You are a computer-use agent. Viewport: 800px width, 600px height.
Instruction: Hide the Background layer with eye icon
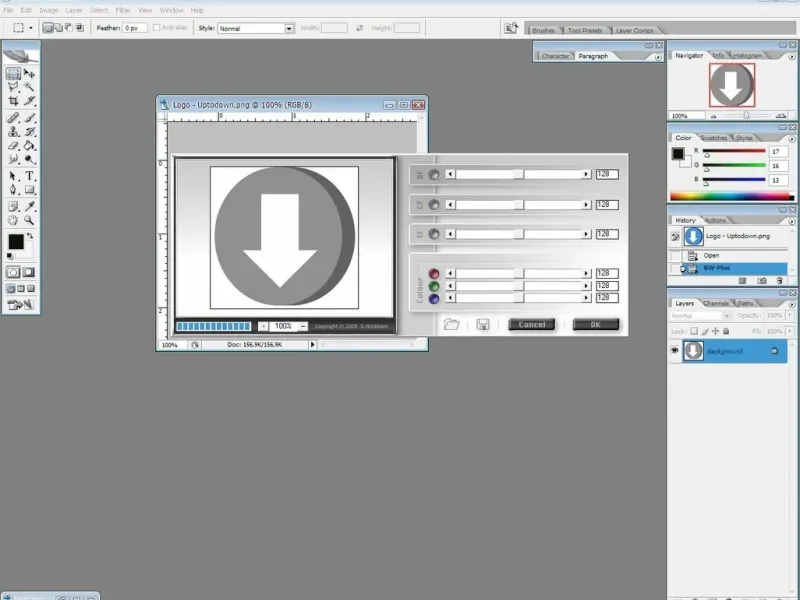674,351
